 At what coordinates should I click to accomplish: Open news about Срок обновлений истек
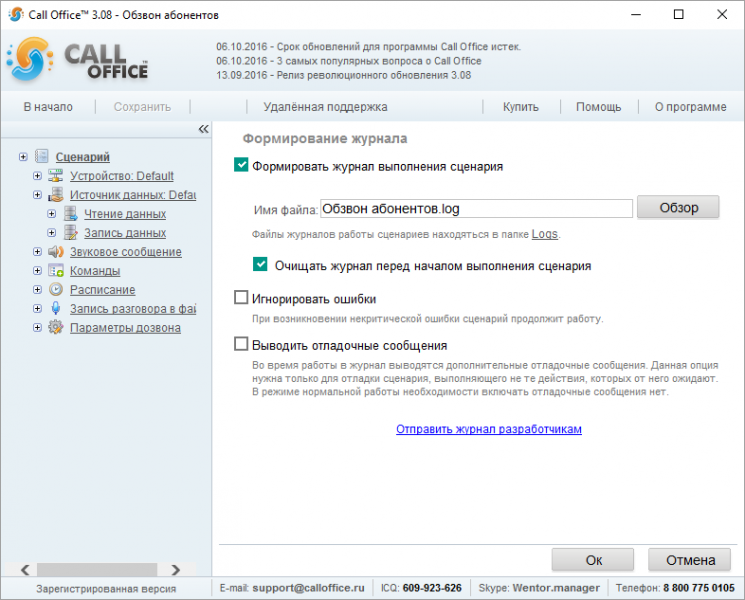[369, 47]
